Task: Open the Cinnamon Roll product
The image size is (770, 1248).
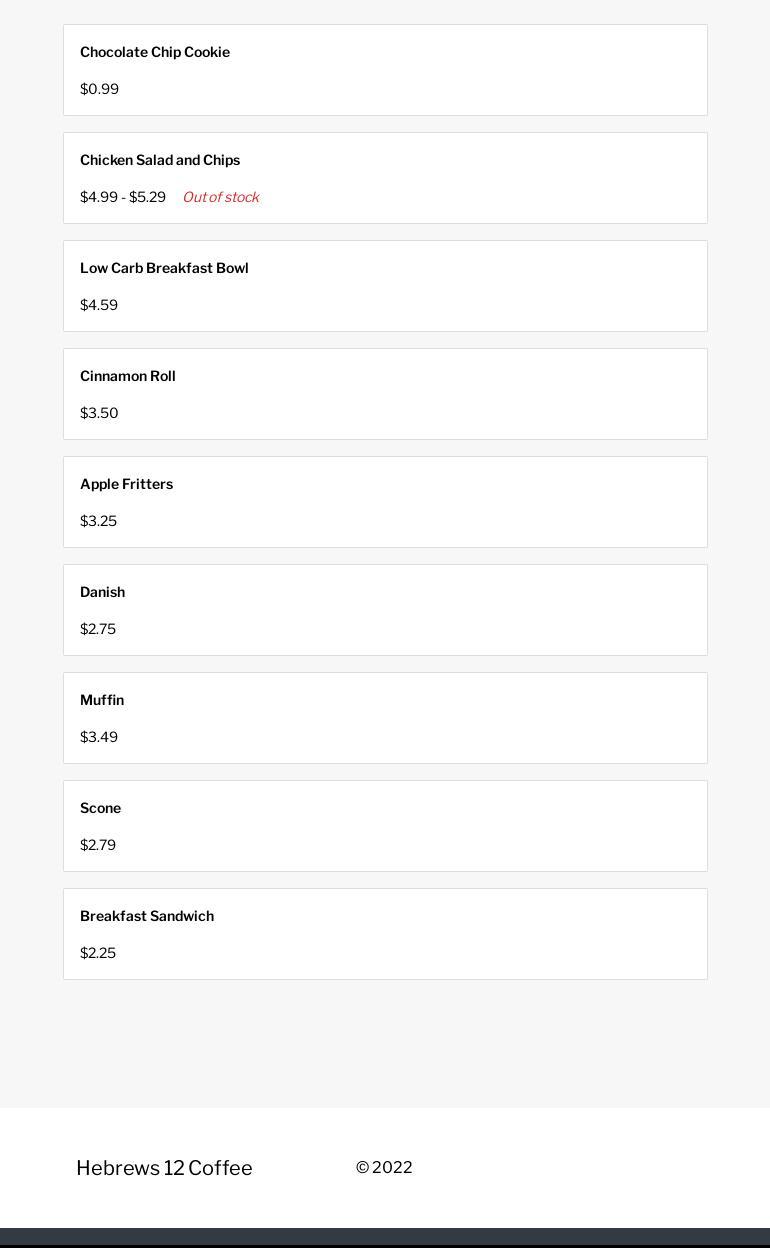Action: tap(128, 376)
